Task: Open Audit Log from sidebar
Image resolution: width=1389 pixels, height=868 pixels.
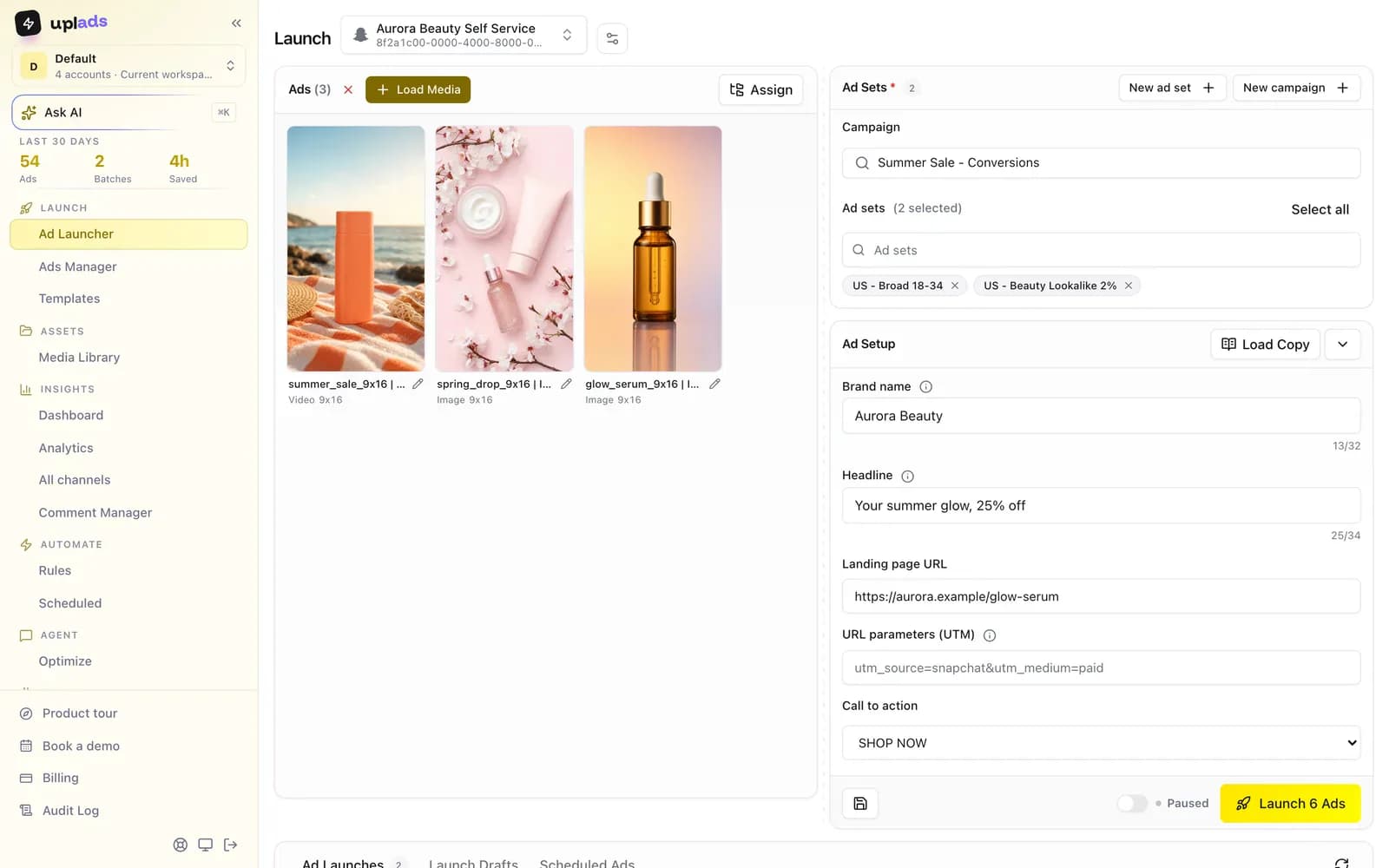Action: click(x=70, y=811)
